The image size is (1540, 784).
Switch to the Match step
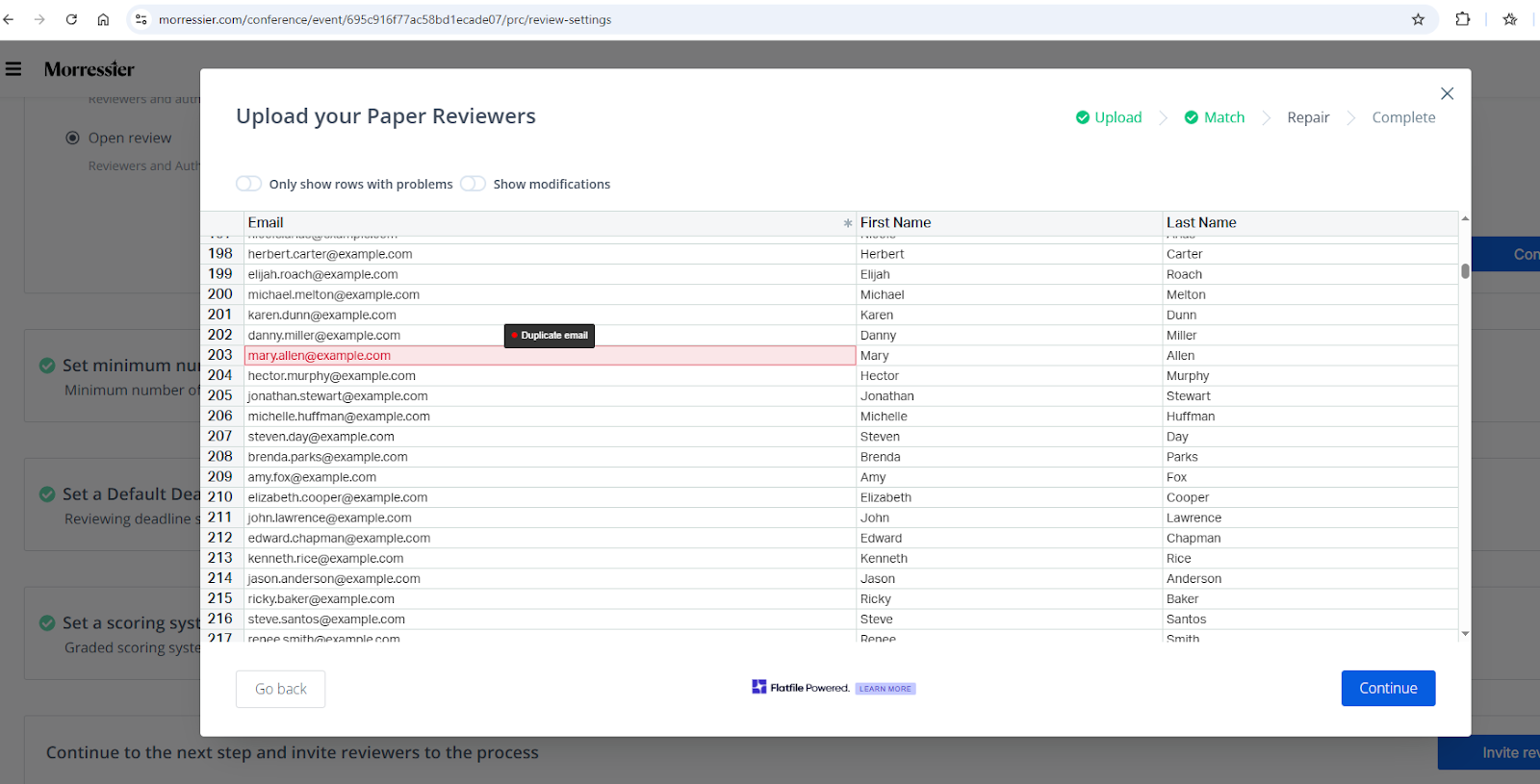pos(1215,117)
